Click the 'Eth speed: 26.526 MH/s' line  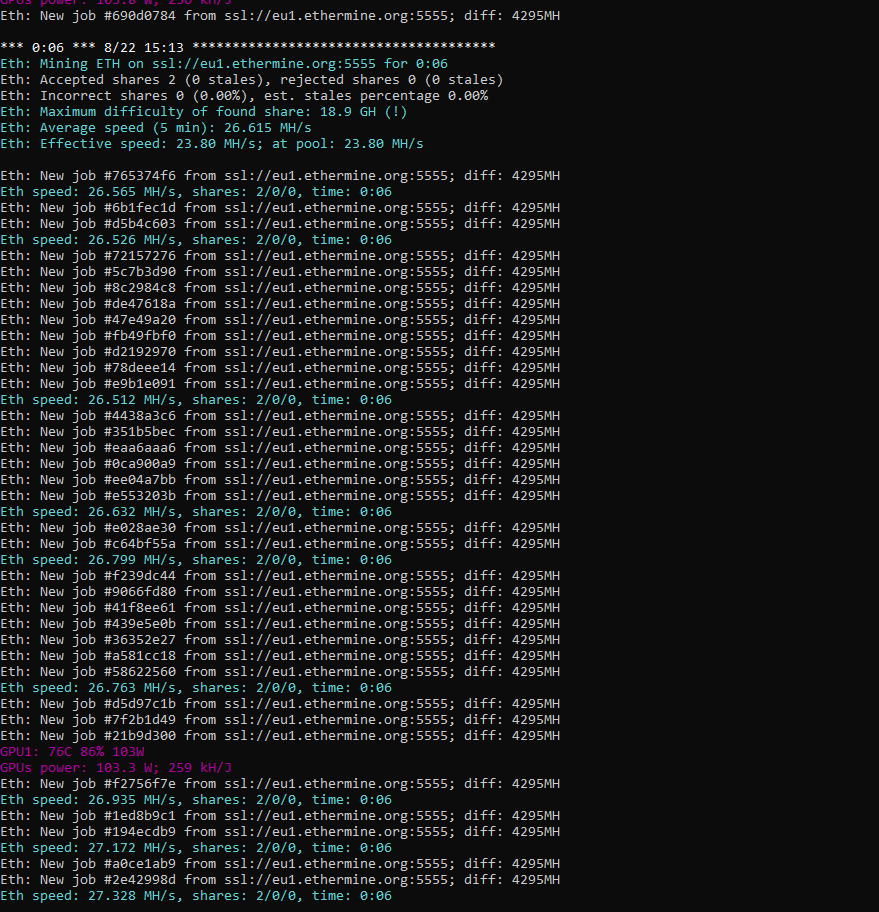pyautogui.click(x=196, y=240)
